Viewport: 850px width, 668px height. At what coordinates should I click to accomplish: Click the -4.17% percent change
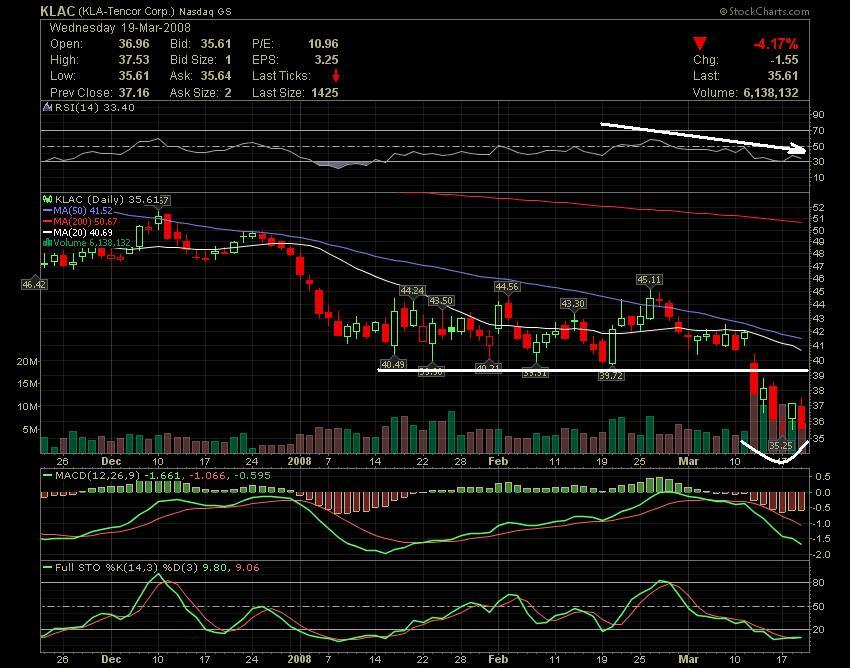coord(776,44)
